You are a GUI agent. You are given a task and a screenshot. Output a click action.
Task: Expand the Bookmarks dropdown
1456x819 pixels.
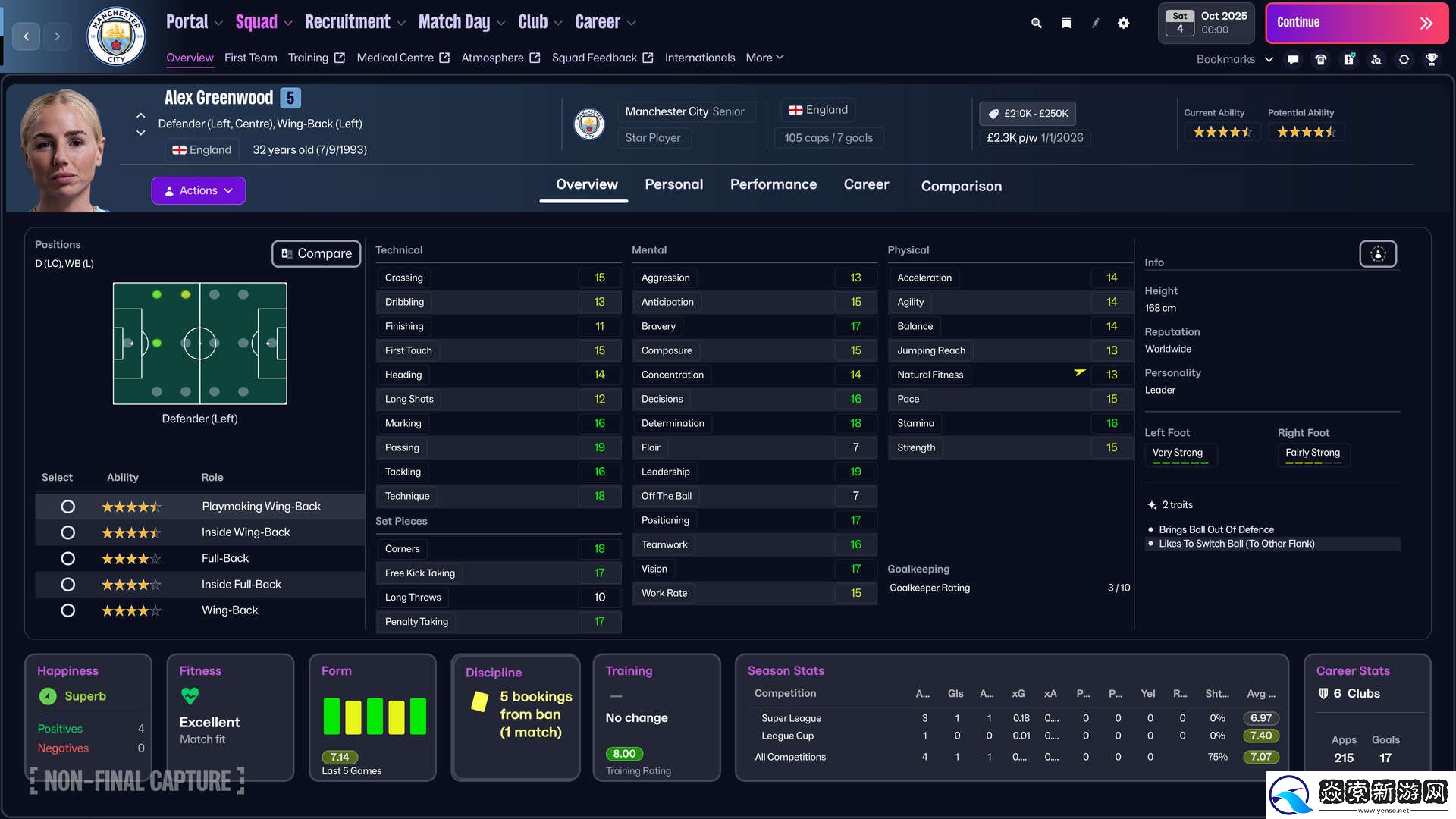click(x=1235, y=59)
